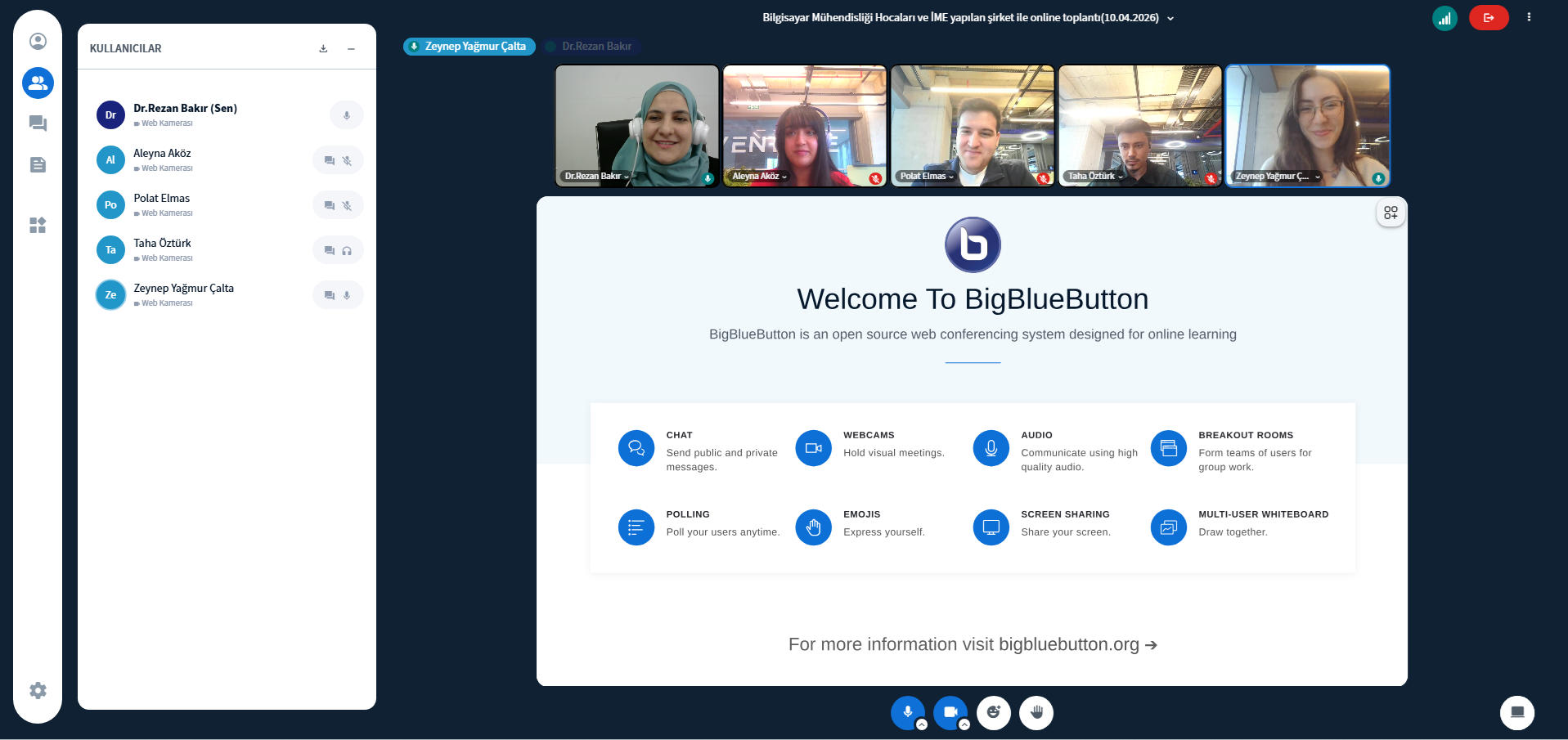Image resolution: width=1568 pixels, height=740 pixels.
Task: Open settings gear in the sidebar
Action: point(38,690)
